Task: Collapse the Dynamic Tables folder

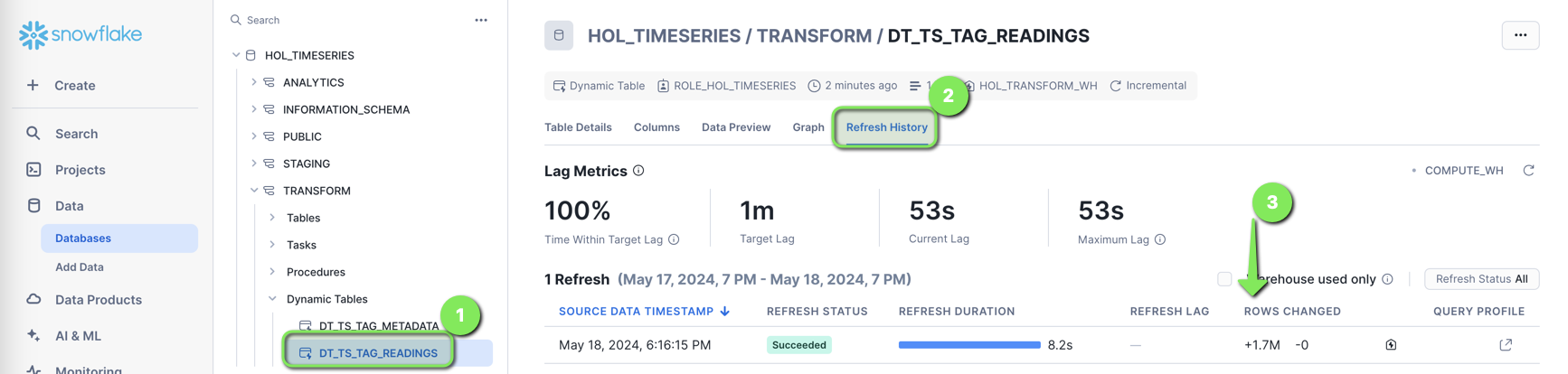Action: (272, 299)
